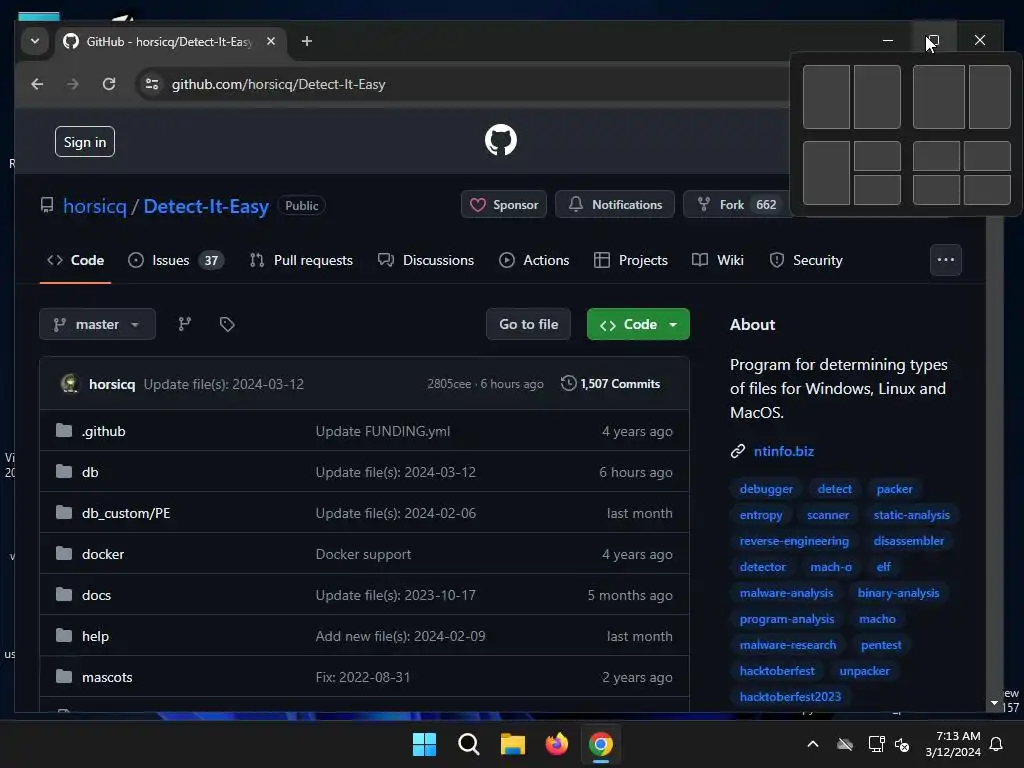This screenshot has height=768, width=1024.
Task: Choose the two equal halves snap layout
Action: (852, 97)
